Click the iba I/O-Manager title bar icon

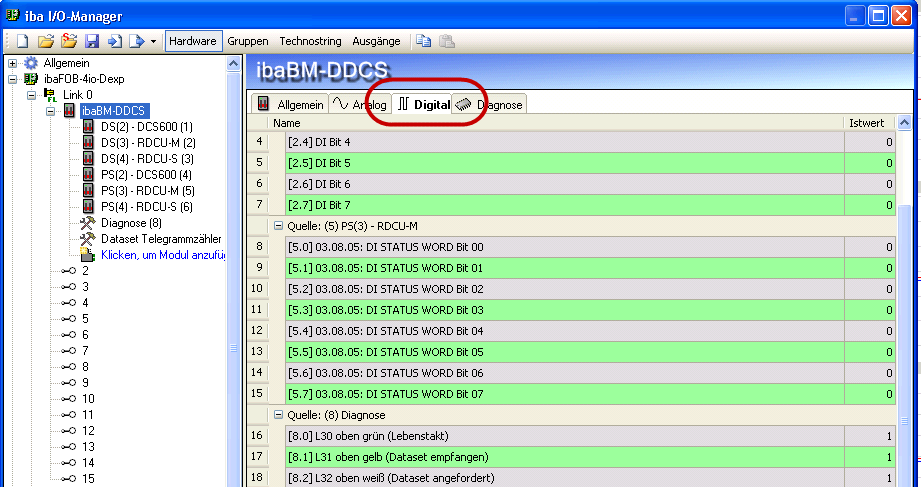click(12, 15)
